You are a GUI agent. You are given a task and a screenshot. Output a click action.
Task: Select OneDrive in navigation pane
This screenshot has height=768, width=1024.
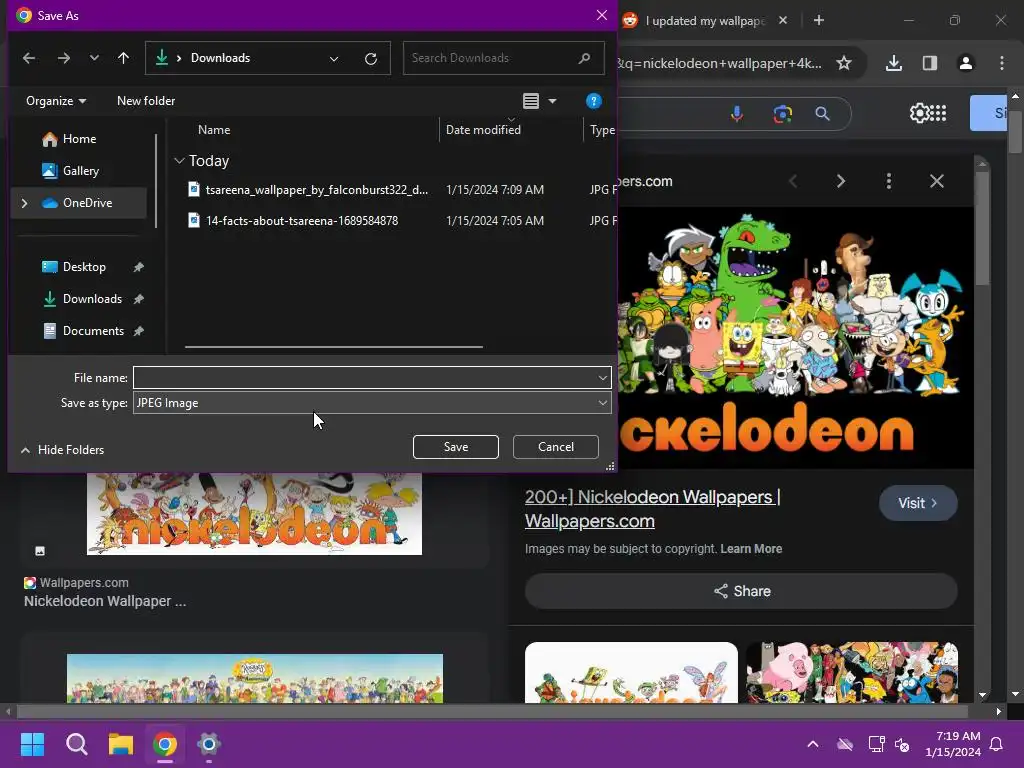coord(87,203)
